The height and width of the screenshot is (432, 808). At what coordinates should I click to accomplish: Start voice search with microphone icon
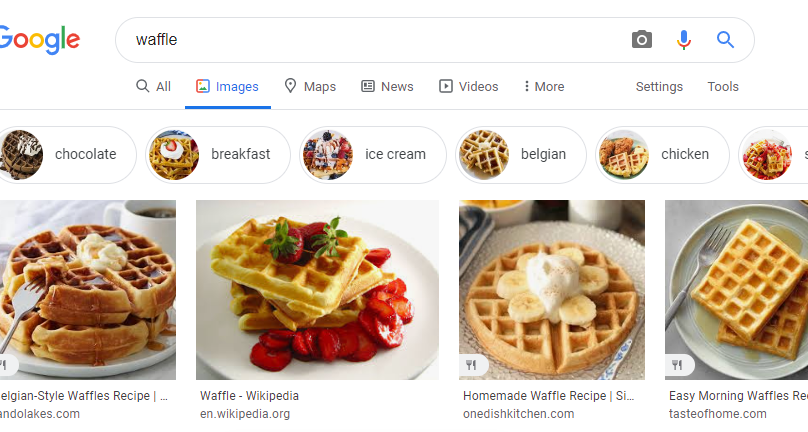pyautogui.click(x=684, y=40)
